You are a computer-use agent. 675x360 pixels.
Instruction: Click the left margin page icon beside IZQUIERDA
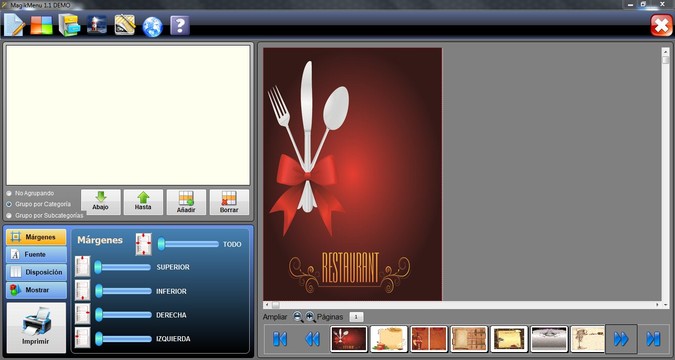[x=82, y=338]
